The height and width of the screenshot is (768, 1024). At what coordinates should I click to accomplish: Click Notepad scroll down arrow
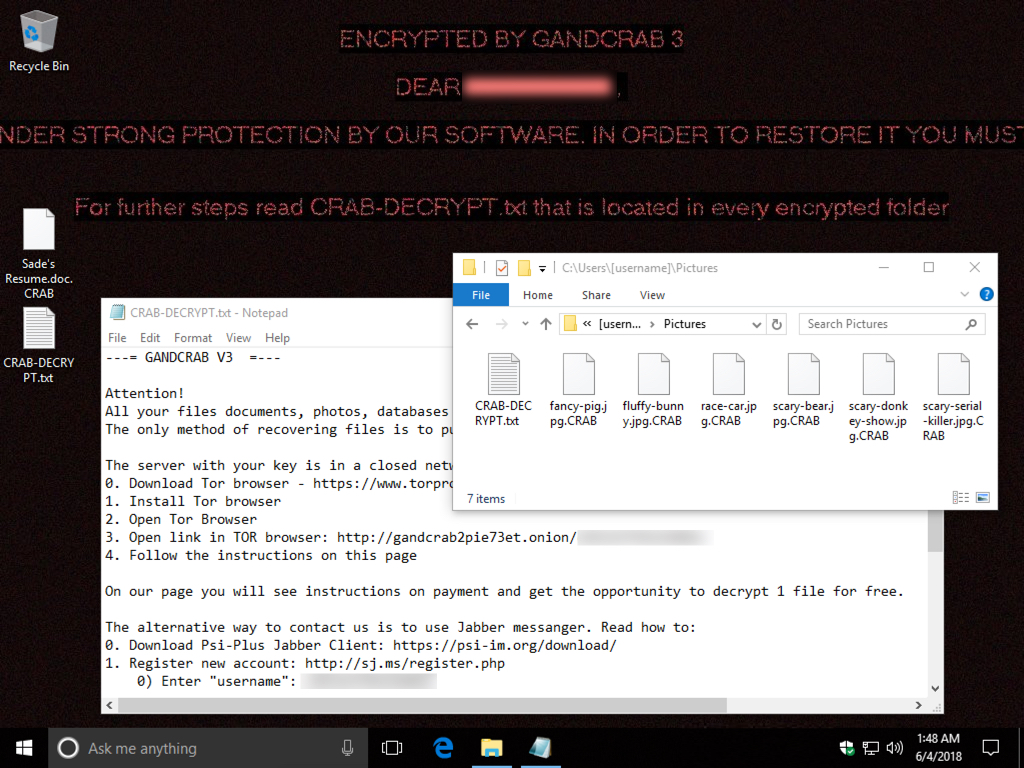935,688
